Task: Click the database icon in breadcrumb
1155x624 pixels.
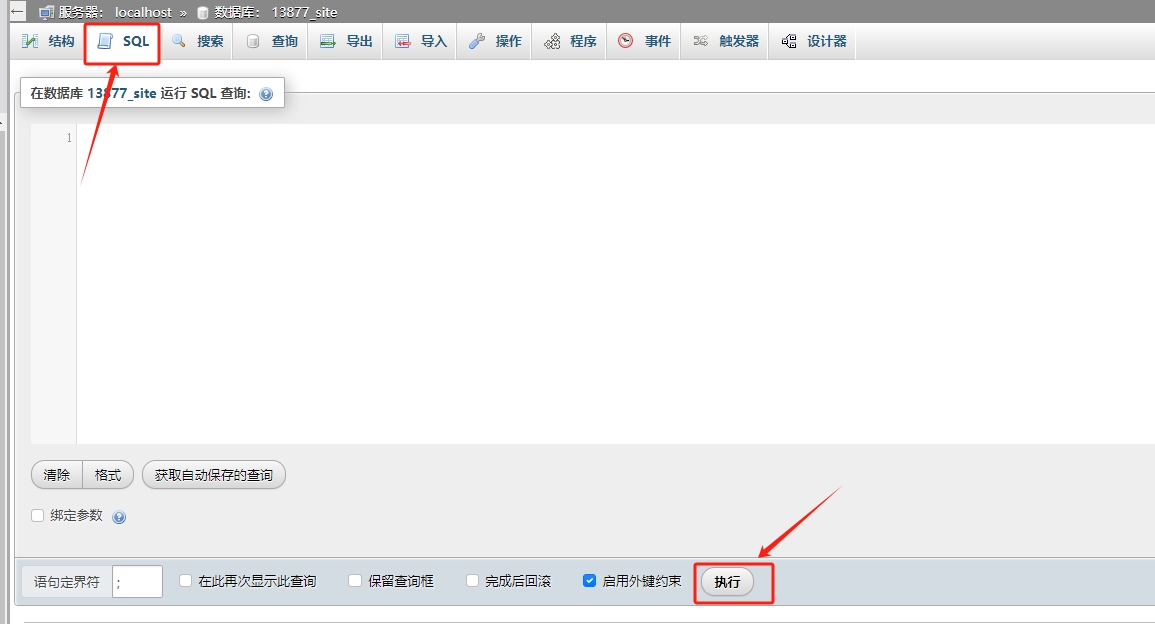Action: pyautogui.click(x=203, y=13)
